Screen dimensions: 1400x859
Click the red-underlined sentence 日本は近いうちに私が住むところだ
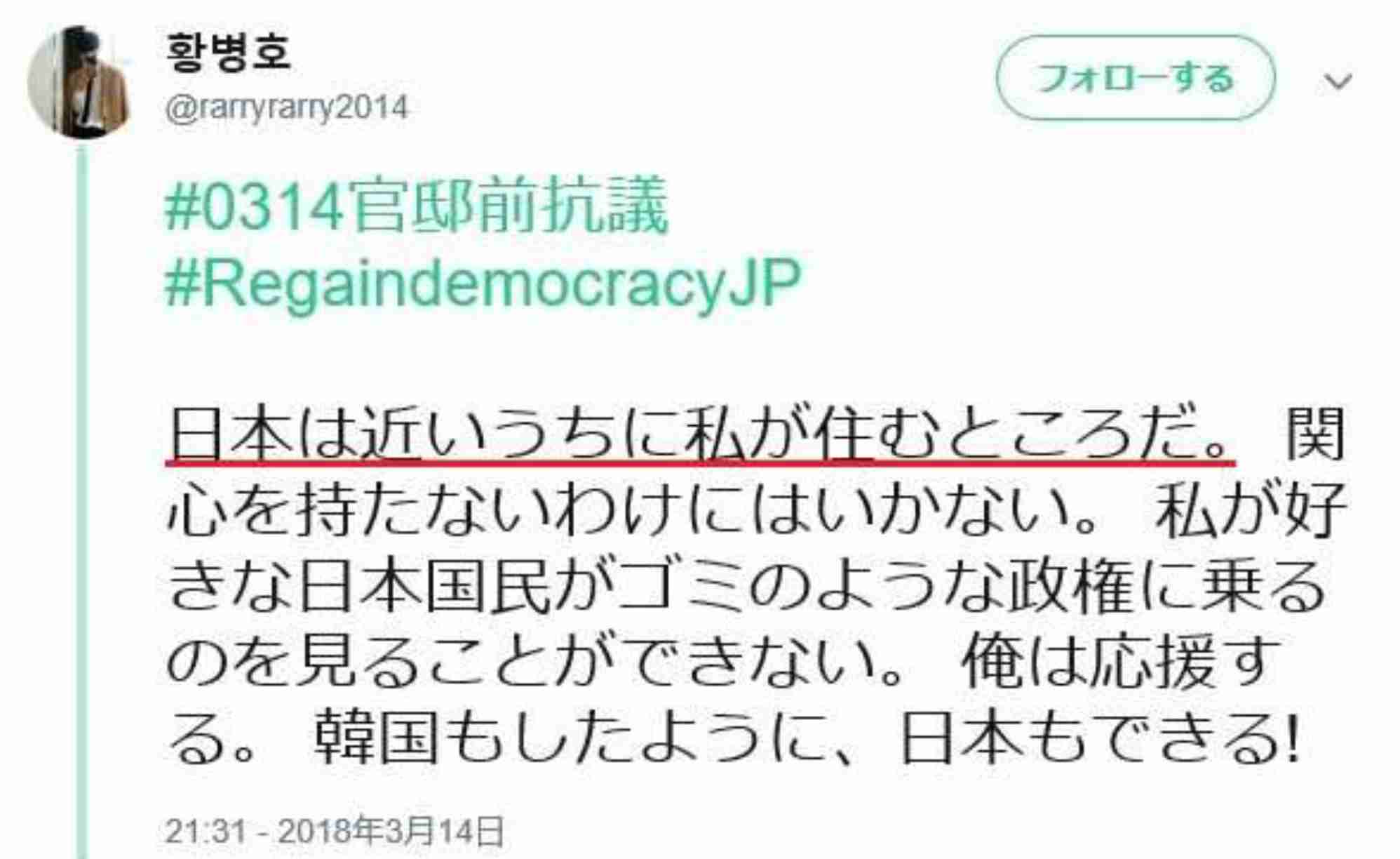[700, 435]
